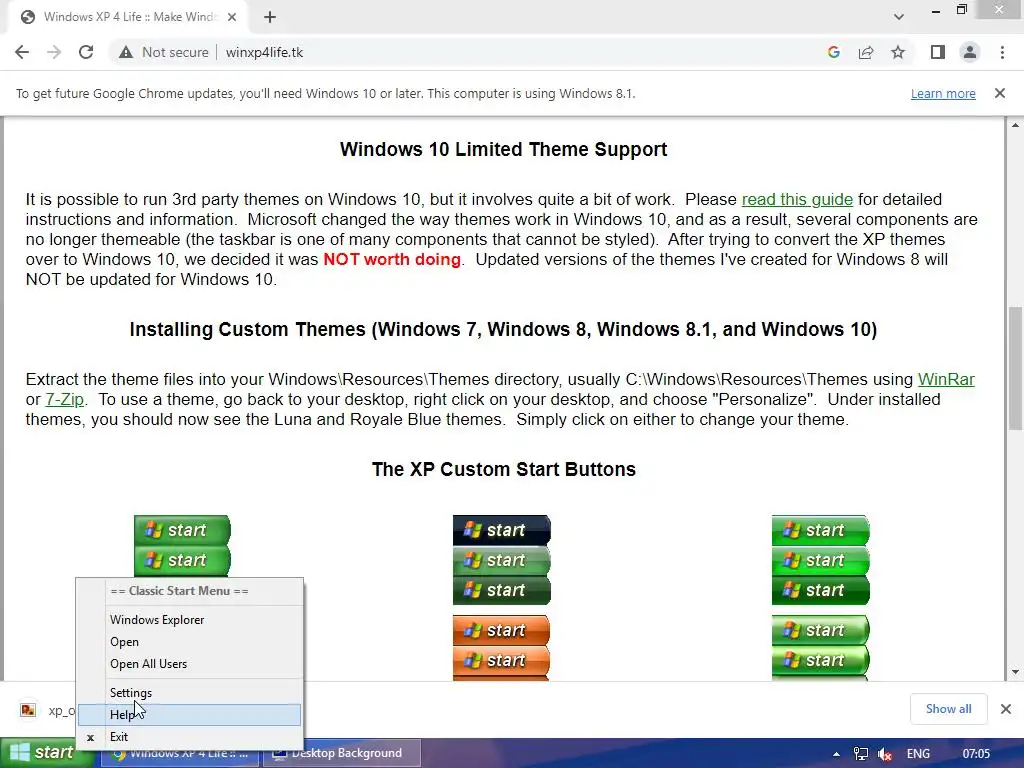Show hidden system tray icons
The image size is (1024, 768).
click(837, 754)
